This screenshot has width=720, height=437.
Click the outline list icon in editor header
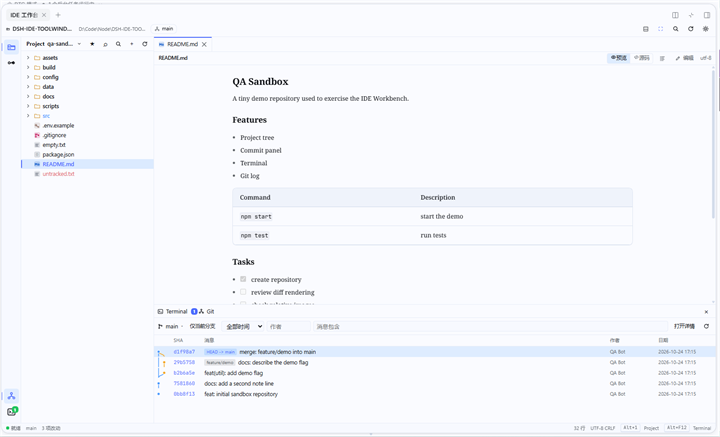662,58
